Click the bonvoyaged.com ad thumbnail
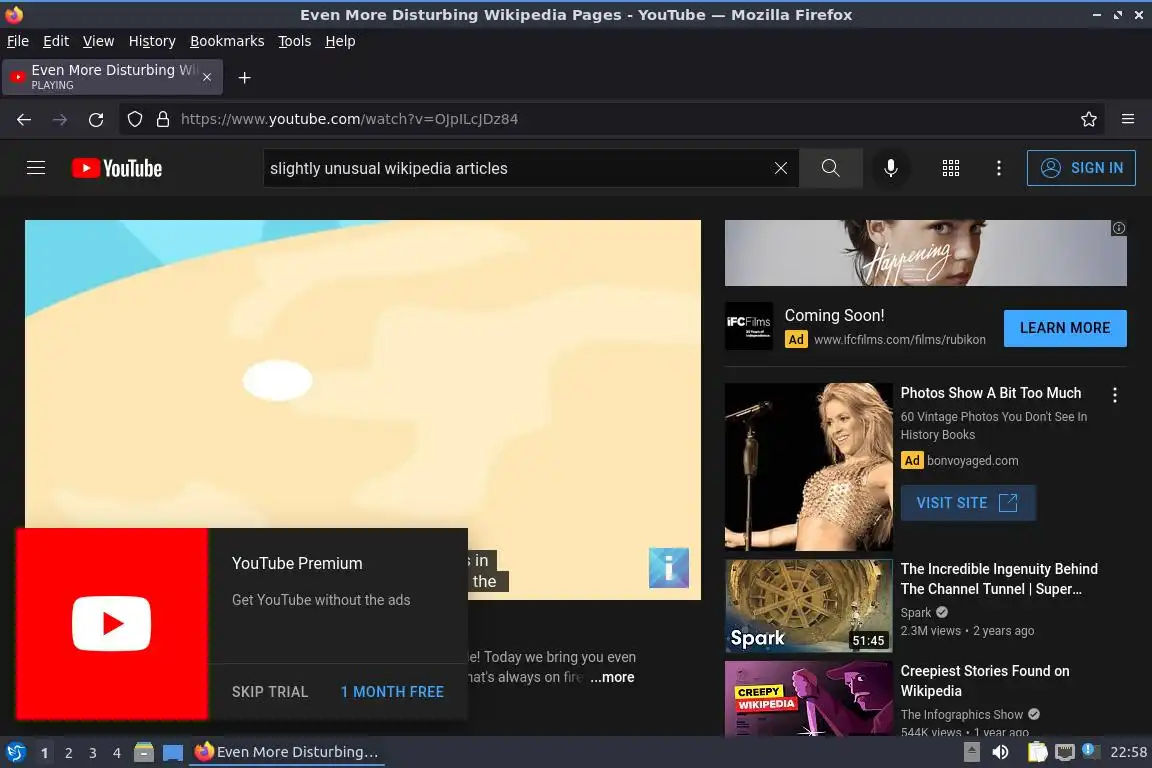Viewport: 1152px width, 768px height. coord(808,467)
